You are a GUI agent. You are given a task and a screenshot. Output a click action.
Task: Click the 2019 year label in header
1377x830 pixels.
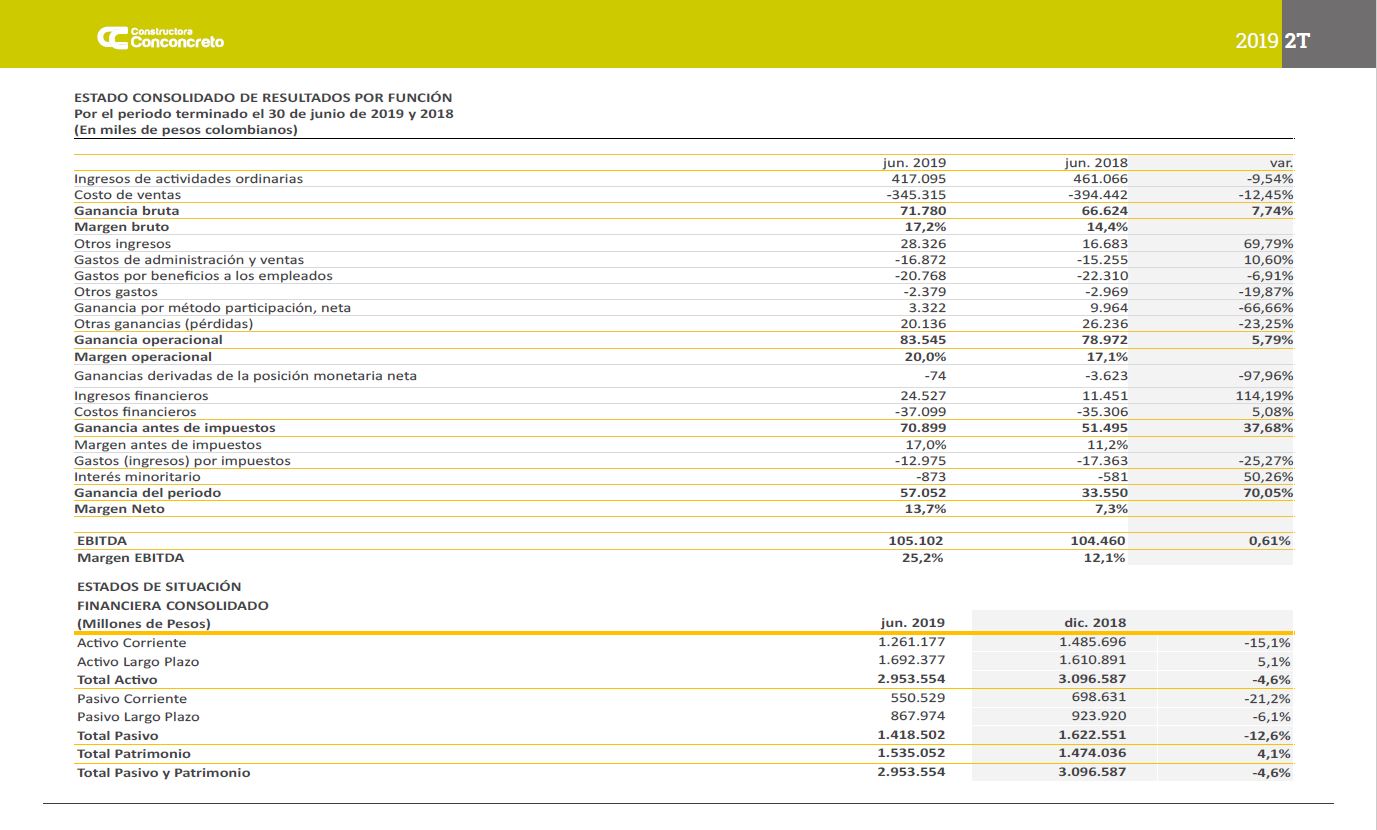click(x=1257, y=41)
